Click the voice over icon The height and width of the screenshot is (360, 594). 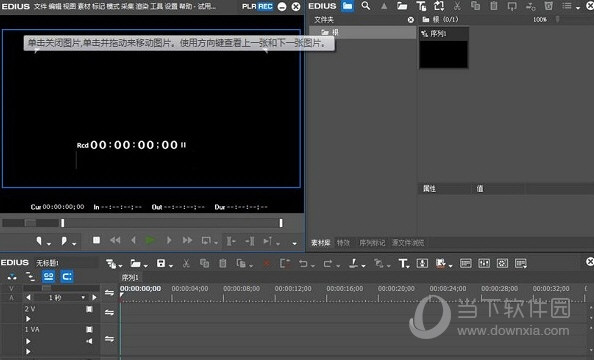tap(422, 263)
